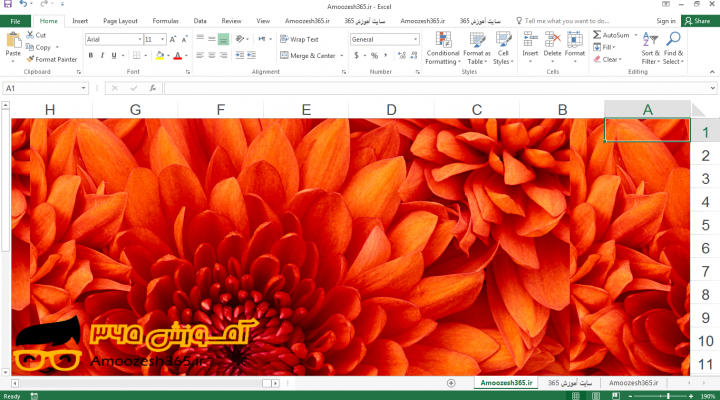Click the Copy command

click(x=39, y=47)
